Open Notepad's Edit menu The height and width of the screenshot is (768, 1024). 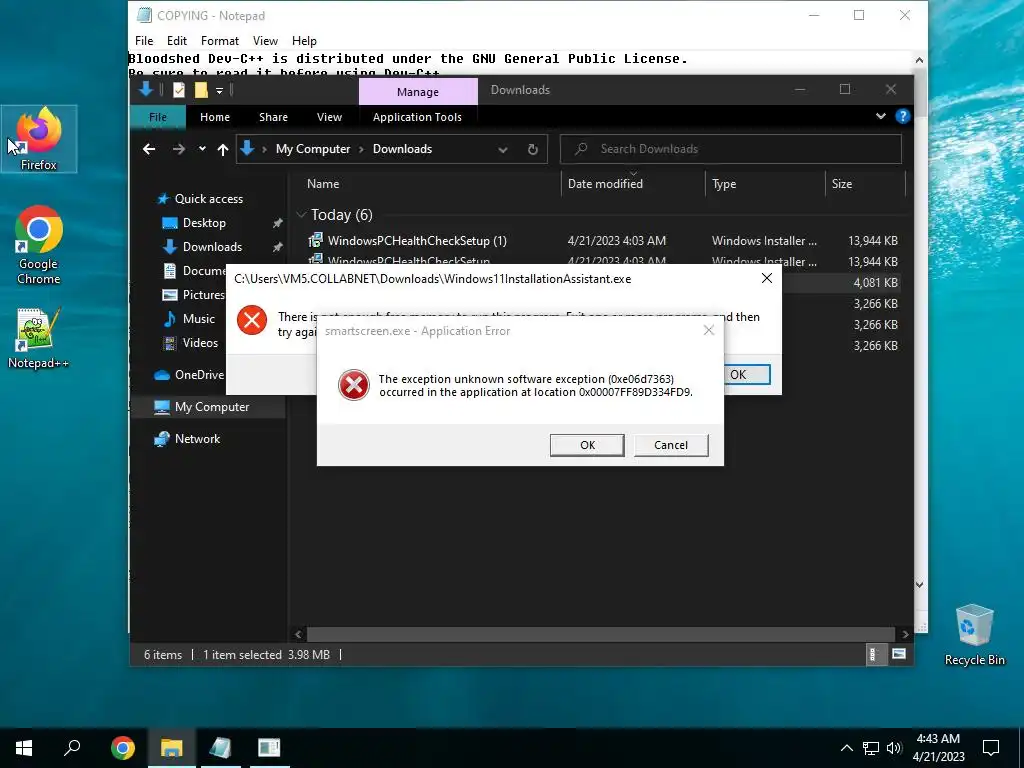pos(176,40)
